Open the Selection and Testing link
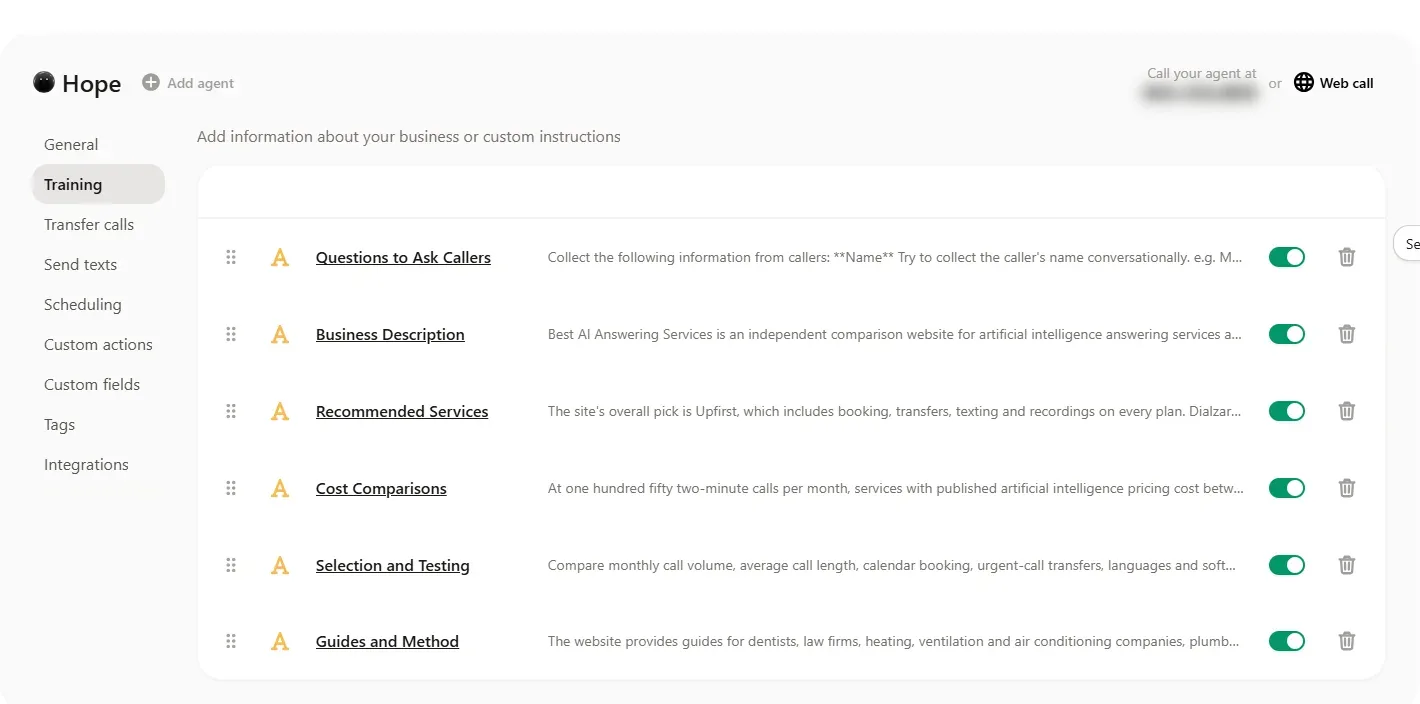This screenshot has height=704, width=1420. coord(392,565)
